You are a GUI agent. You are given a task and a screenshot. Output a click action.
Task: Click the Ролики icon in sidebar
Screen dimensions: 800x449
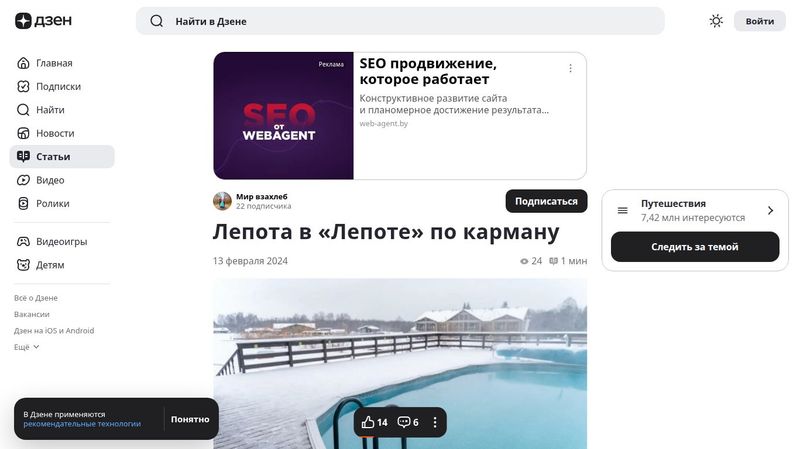tap(23, 204)
